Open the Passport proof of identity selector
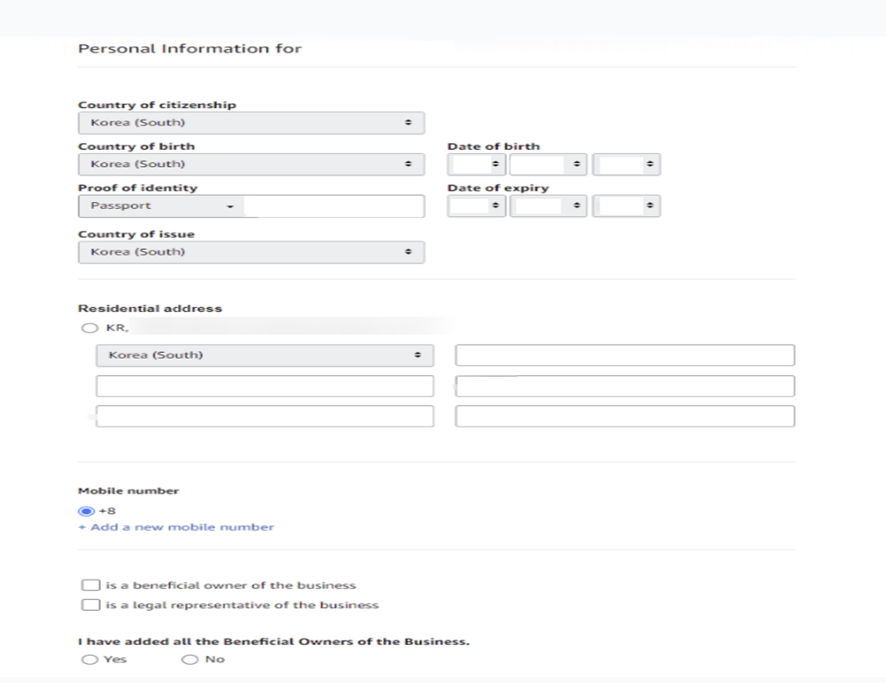886x683 pixels. click(x=161, y=206)
